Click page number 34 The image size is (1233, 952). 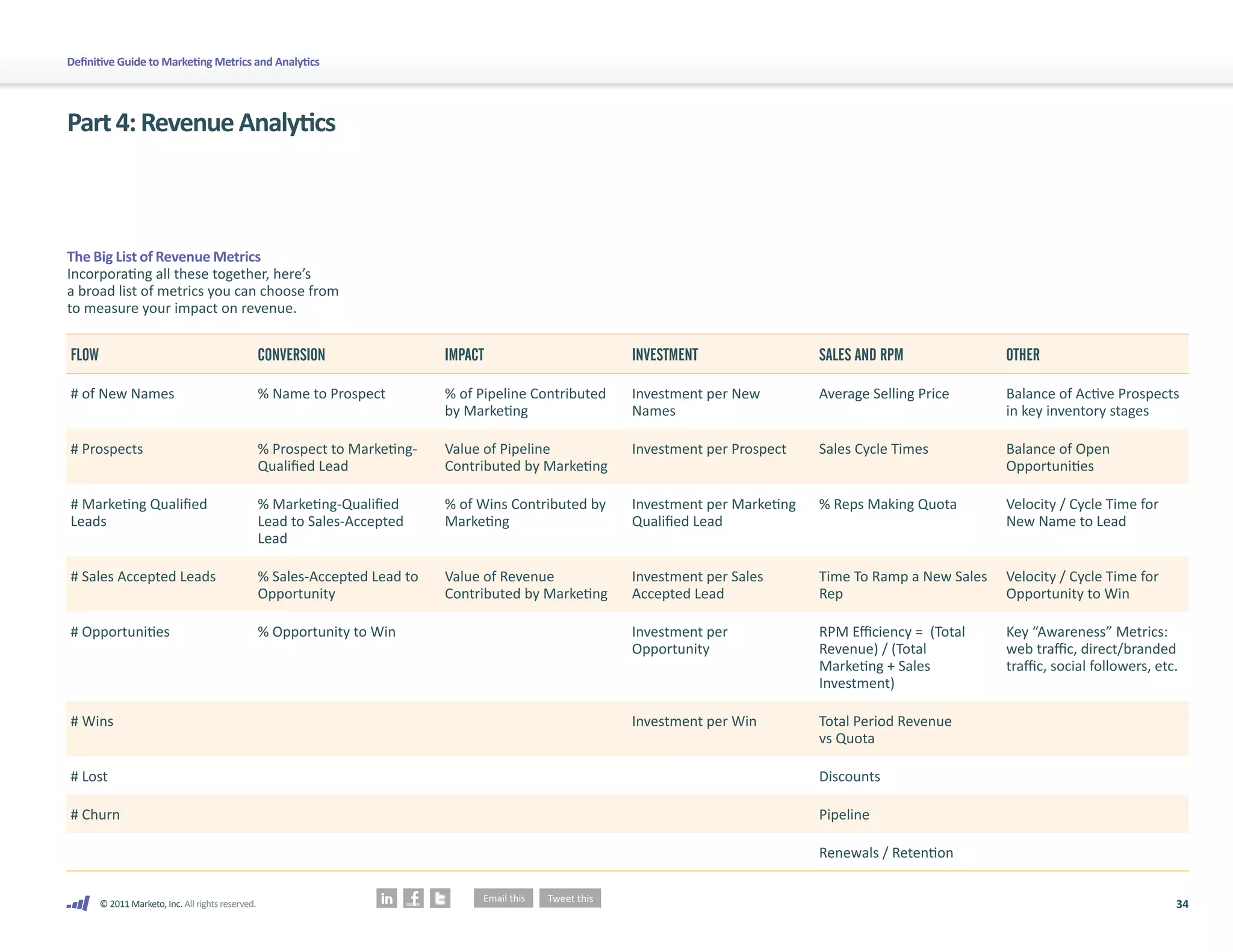point(1182,904)
